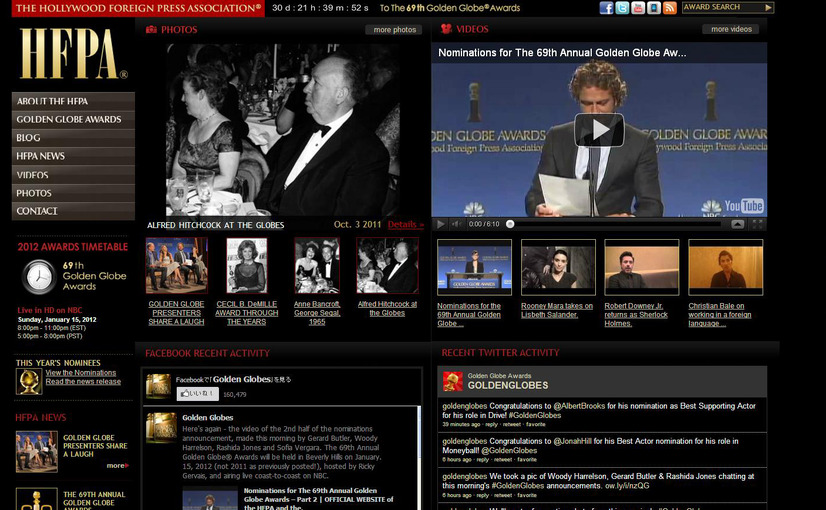Click retweet under the AlbertBrooks tweet
The image size is (826, 510).
click(x=512, y=424)
